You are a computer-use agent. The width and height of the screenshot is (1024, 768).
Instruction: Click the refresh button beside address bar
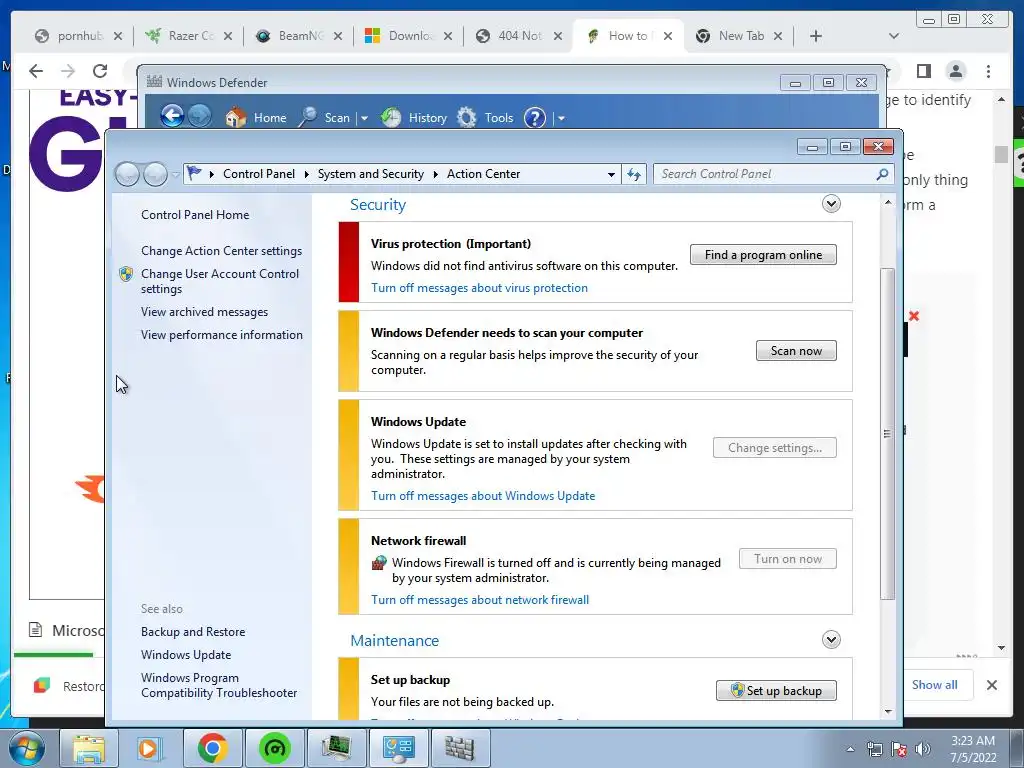coord(633,174)
